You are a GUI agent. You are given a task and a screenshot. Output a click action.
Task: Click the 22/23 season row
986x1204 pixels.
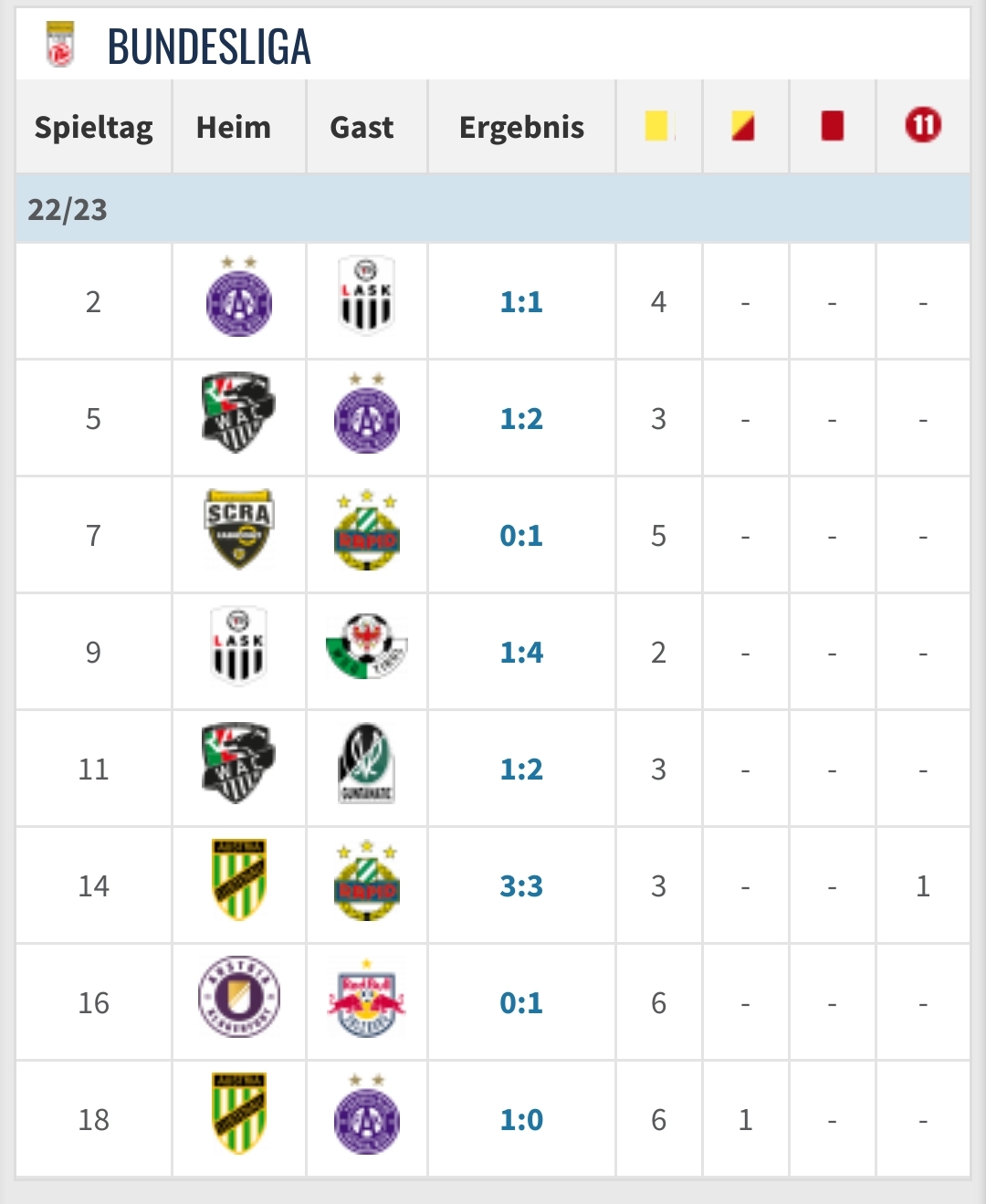[x=493, y=209]
